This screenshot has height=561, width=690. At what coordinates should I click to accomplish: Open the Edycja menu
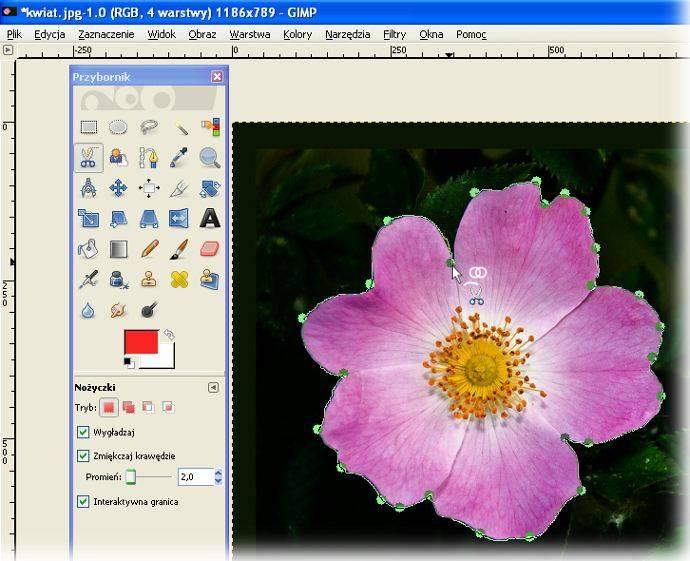click(50, 34)
